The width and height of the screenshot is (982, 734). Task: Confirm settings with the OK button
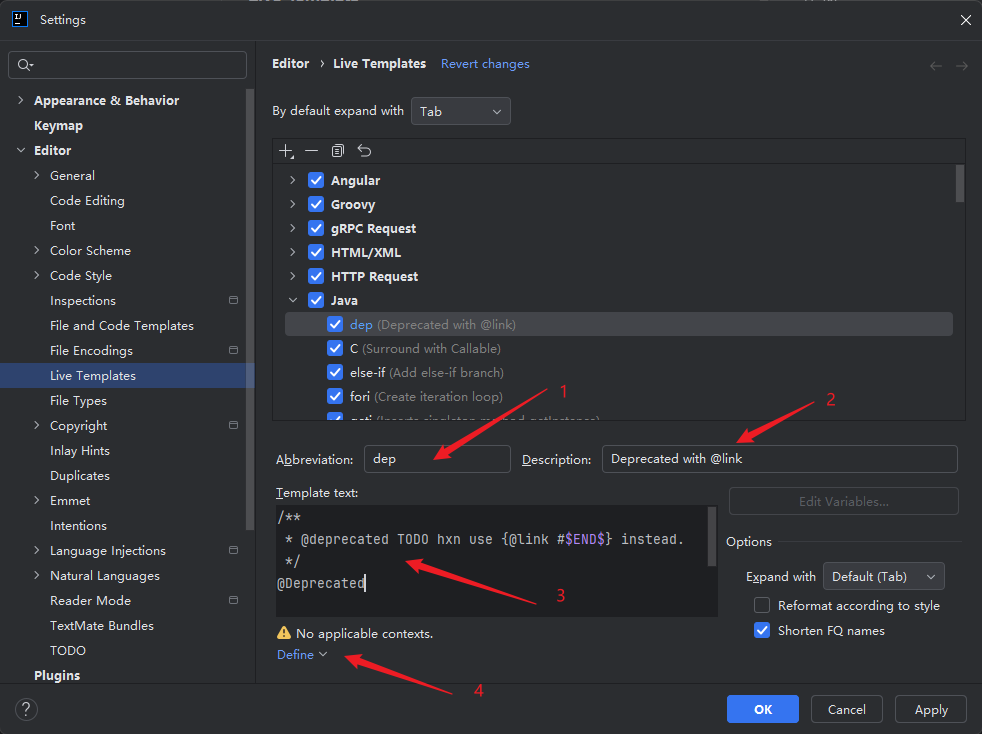tap(763, 710)
